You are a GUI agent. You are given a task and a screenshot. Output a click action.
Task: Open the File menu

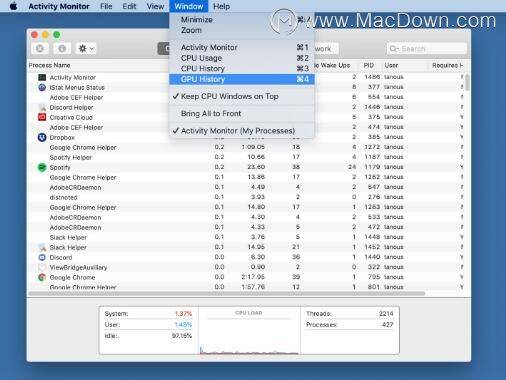pos(106,6)
